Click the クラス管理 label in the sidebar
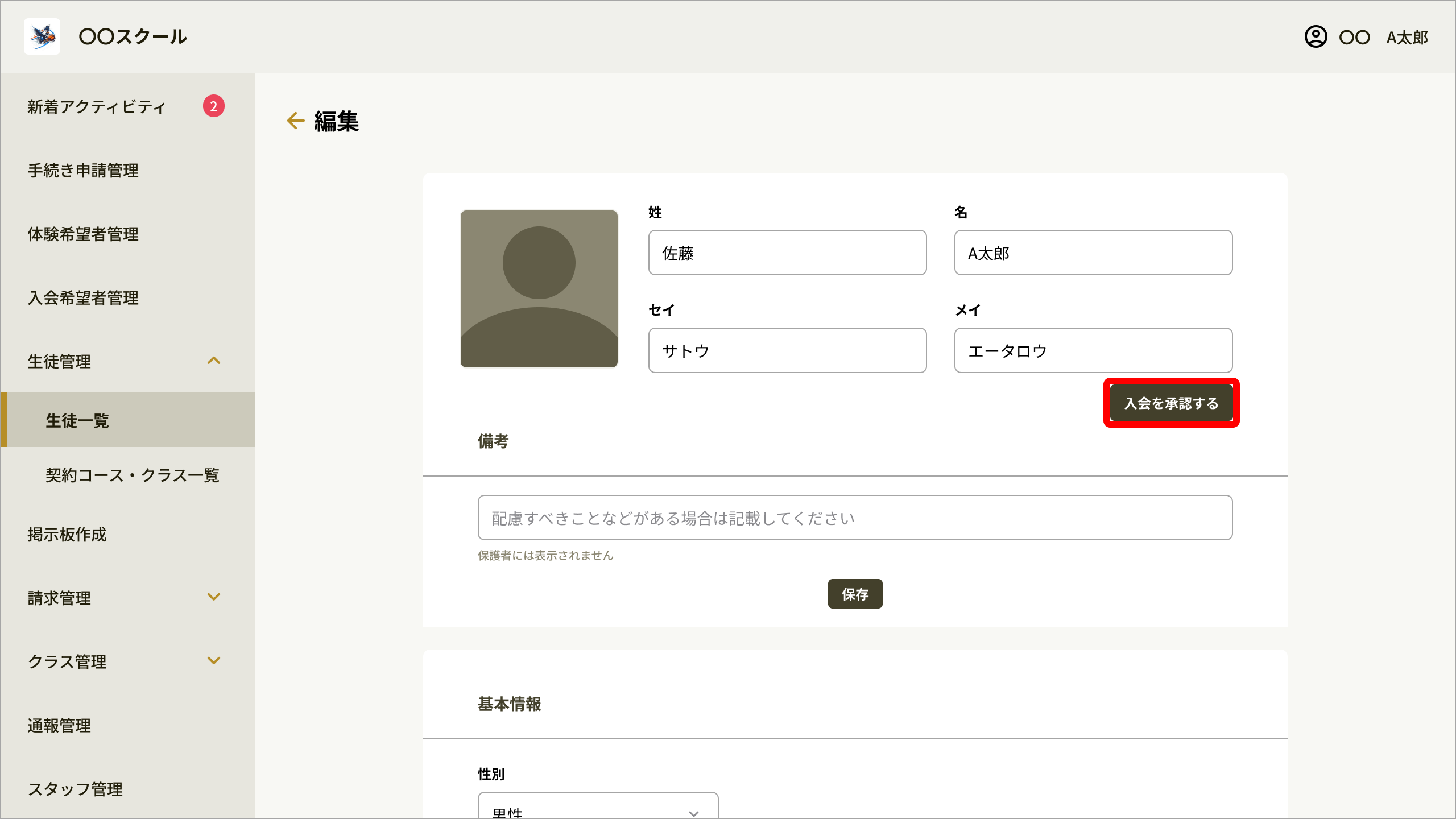The image size is (1456, 819). pyautogui.click(x=67, y=661)
